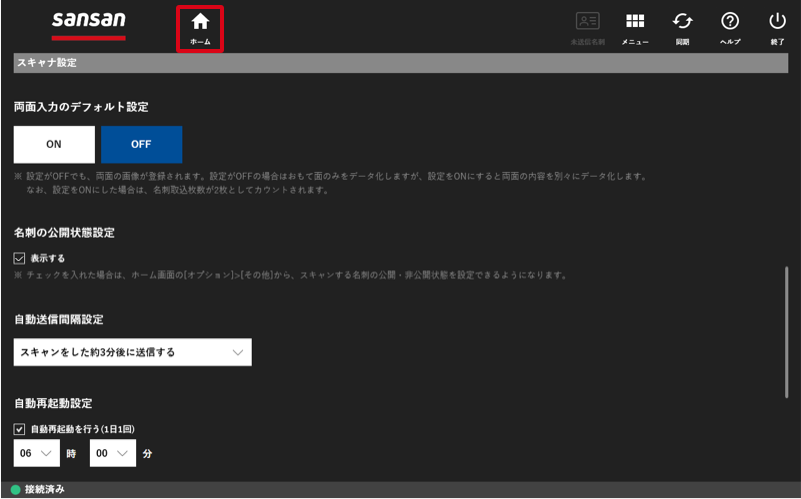Open the メニュー grid icon

[635, 21]
